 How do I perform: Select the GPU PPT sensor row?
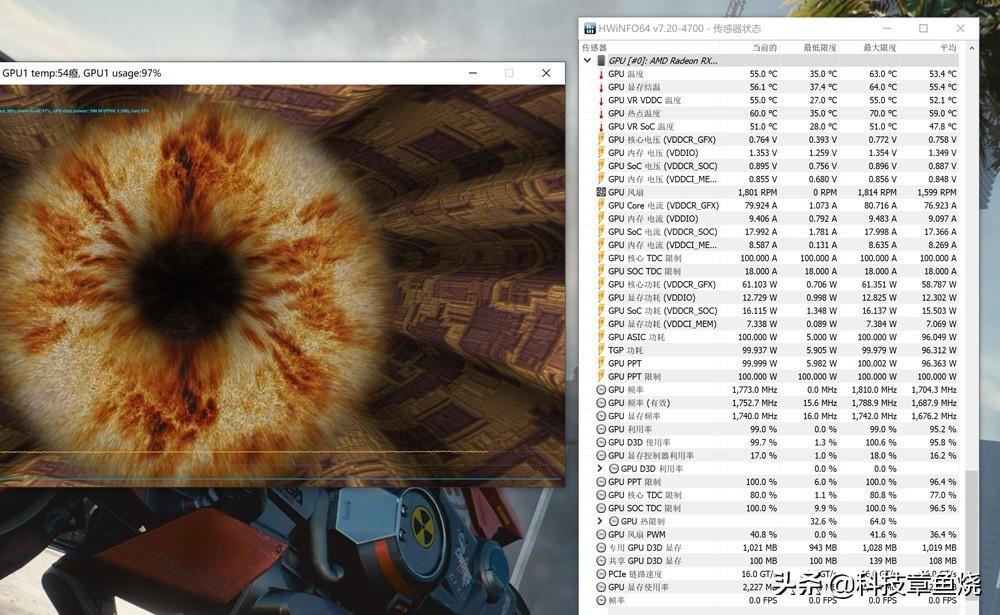click(x=777, y=364)
